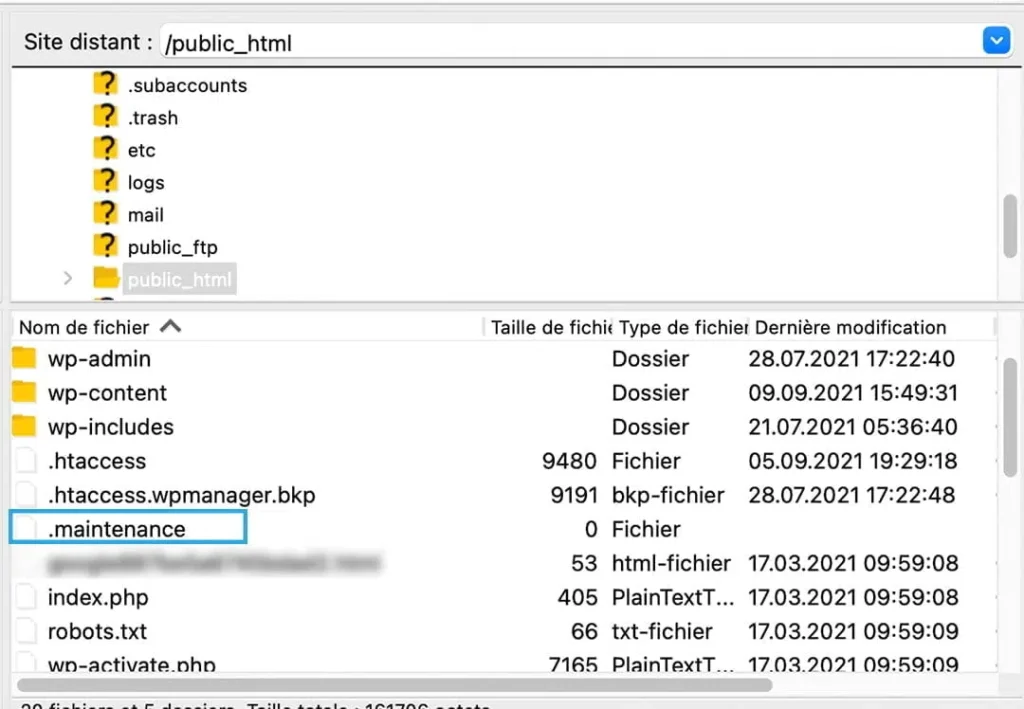The width and height of the screenshot is (1024, 709).
Task: Click the .htaccess file icon
Action: tap(26, 461)
